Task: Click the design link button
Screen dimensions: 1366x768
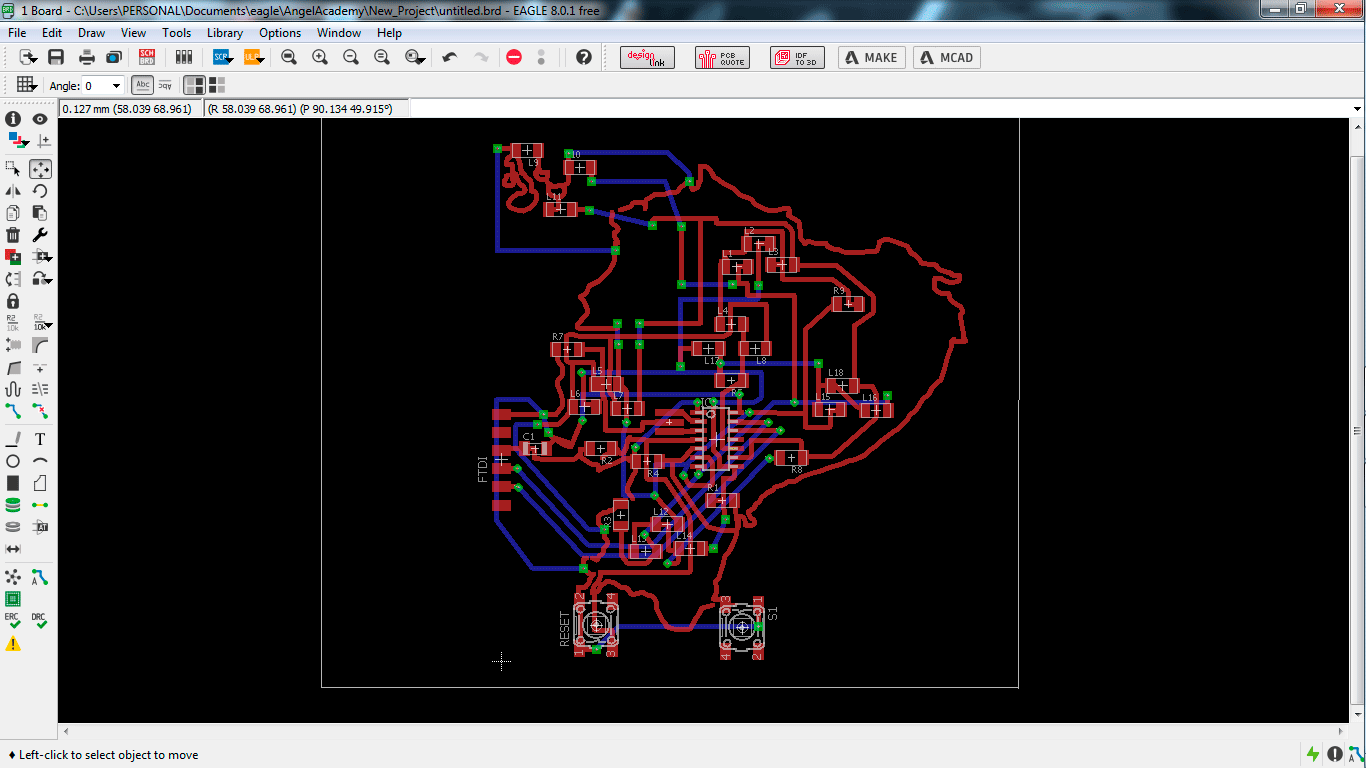Action: pos(647,58)
